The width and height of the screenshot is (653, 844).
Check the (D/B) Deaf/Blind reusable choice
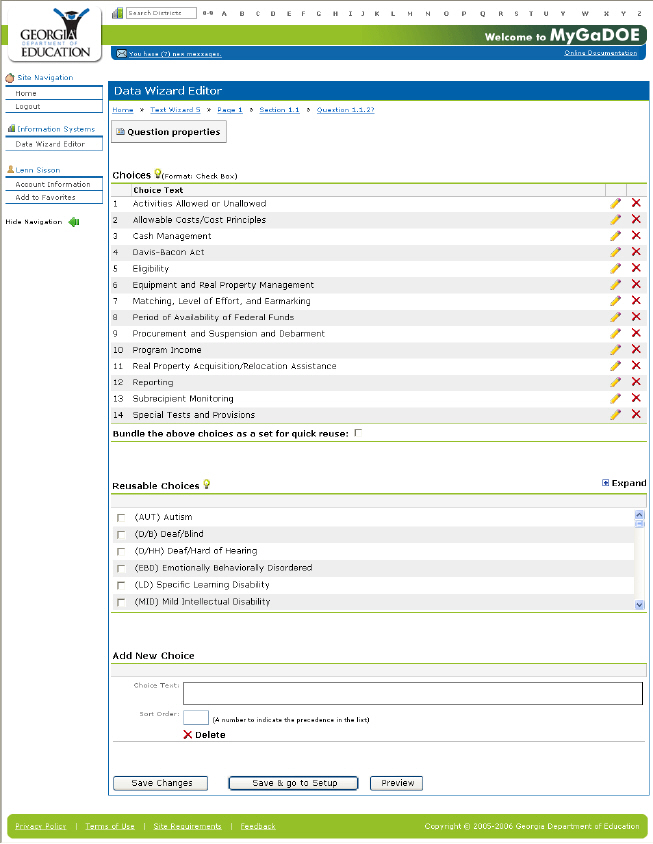point(121,534)
